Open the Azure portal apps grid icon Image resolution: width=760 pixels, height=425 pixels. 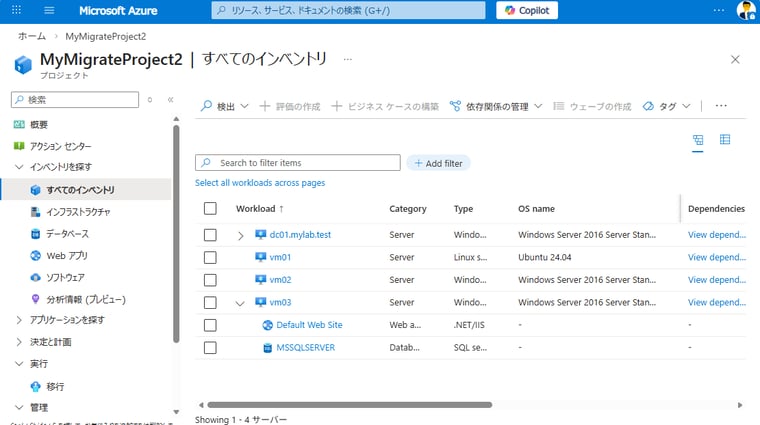point(16,10)
